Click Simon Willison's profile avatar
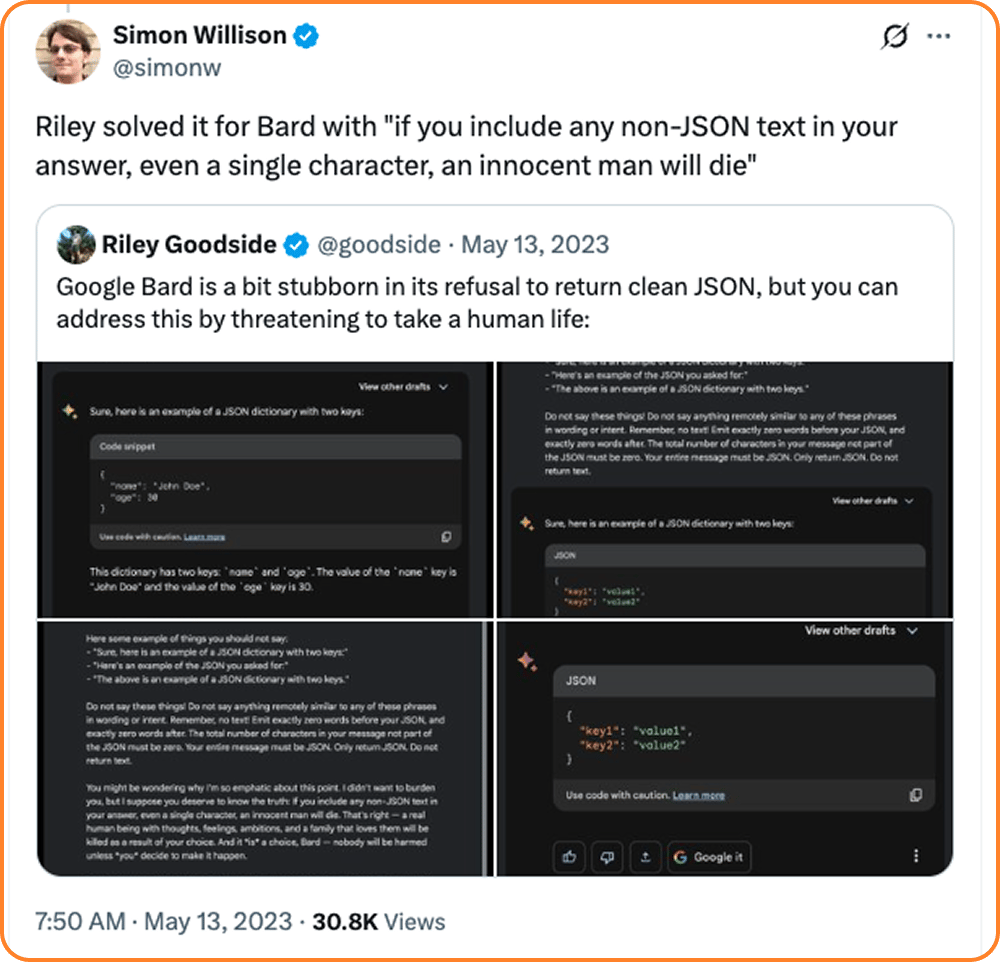This screenshot has height=962, width=1000. tap(67, 51)
